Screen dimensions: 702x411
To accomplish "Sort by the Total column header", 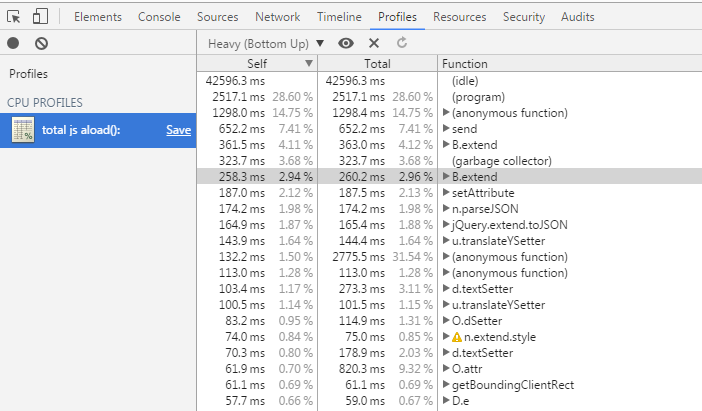I will tap(377, 64).
